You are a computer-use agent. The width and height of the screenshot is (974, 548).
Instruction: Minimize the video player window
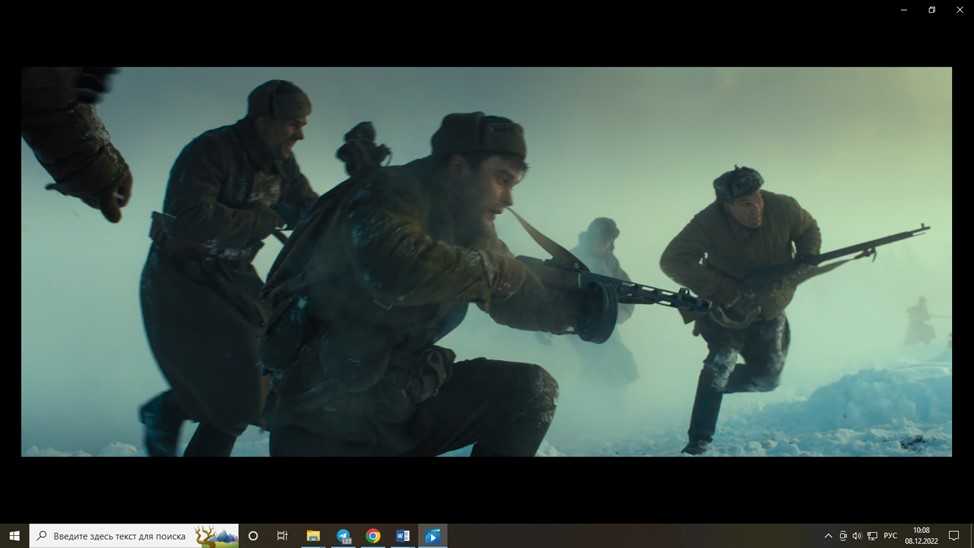[x=904, y=10]
